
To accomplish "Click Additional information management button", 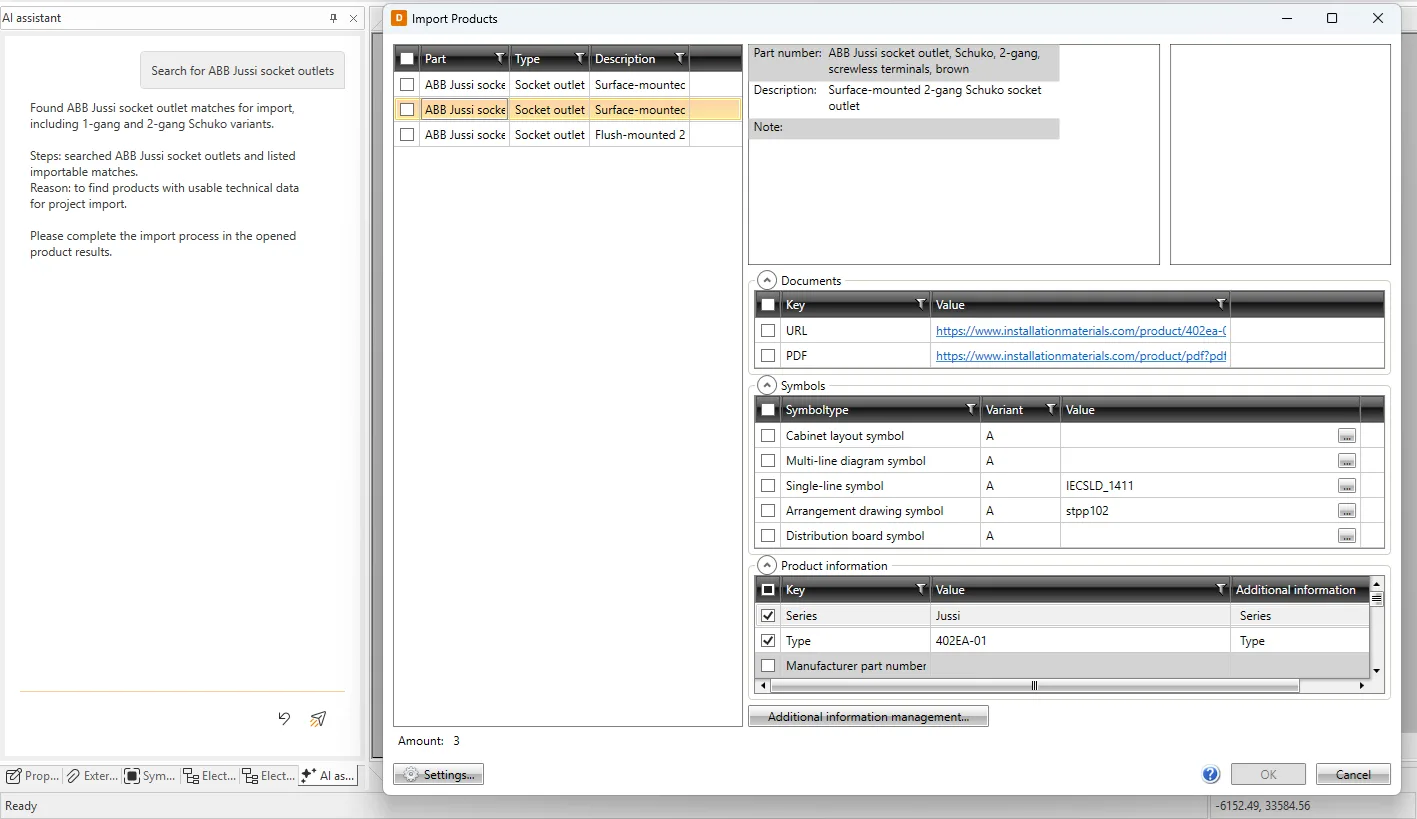I will 868,717.
